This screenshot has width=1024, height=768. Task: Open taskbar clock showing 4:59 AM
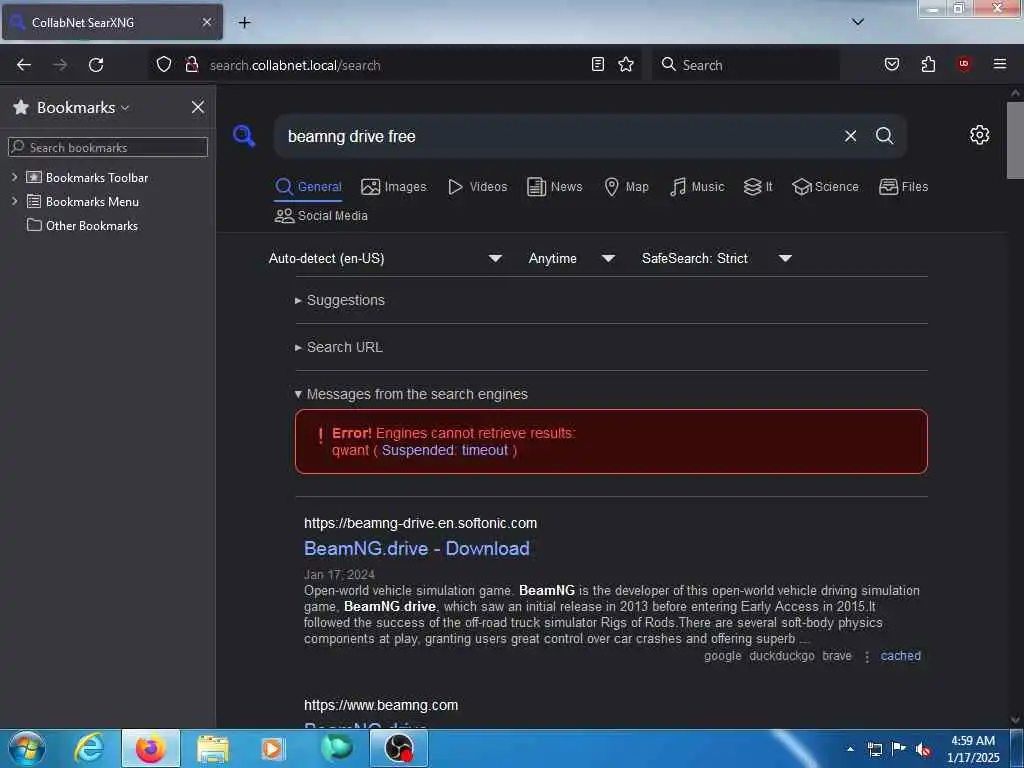[x=973, y=749]
